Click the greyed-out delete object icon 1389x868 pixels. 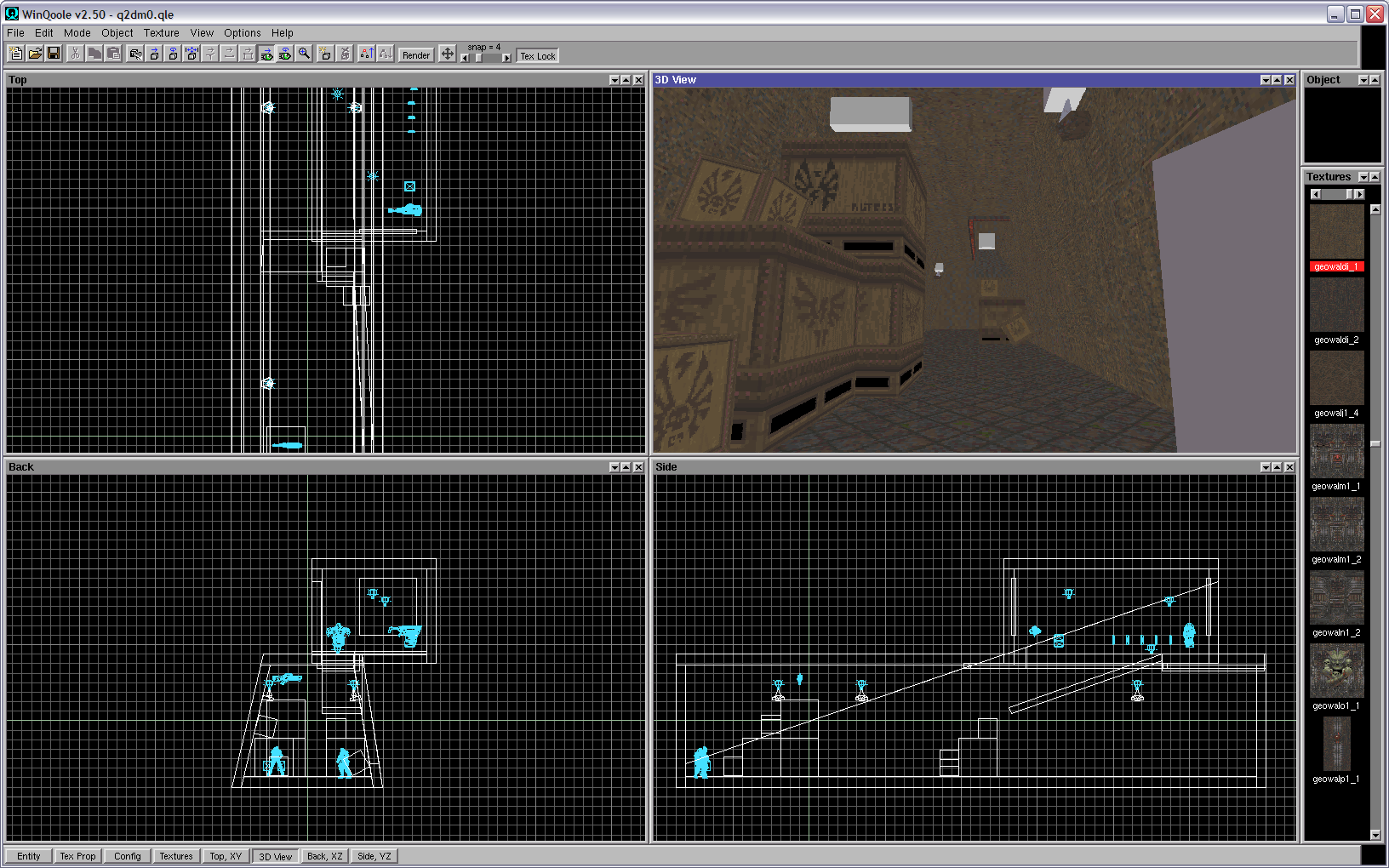tap(345, 54)
